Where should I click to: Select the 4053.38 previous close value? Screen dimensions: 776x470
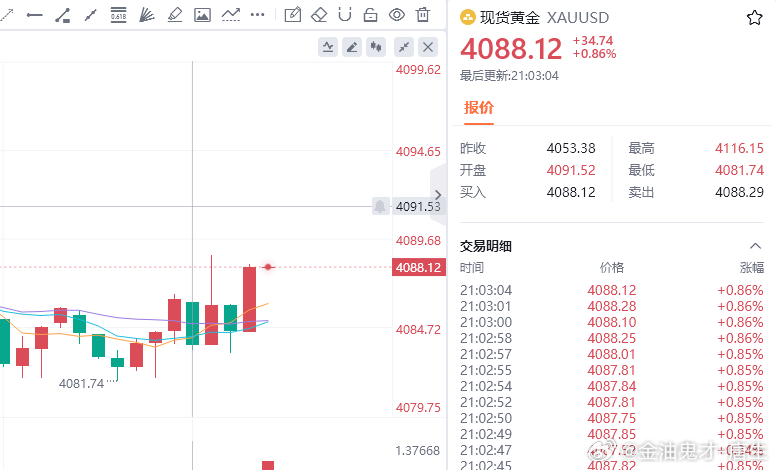[571, 148]
